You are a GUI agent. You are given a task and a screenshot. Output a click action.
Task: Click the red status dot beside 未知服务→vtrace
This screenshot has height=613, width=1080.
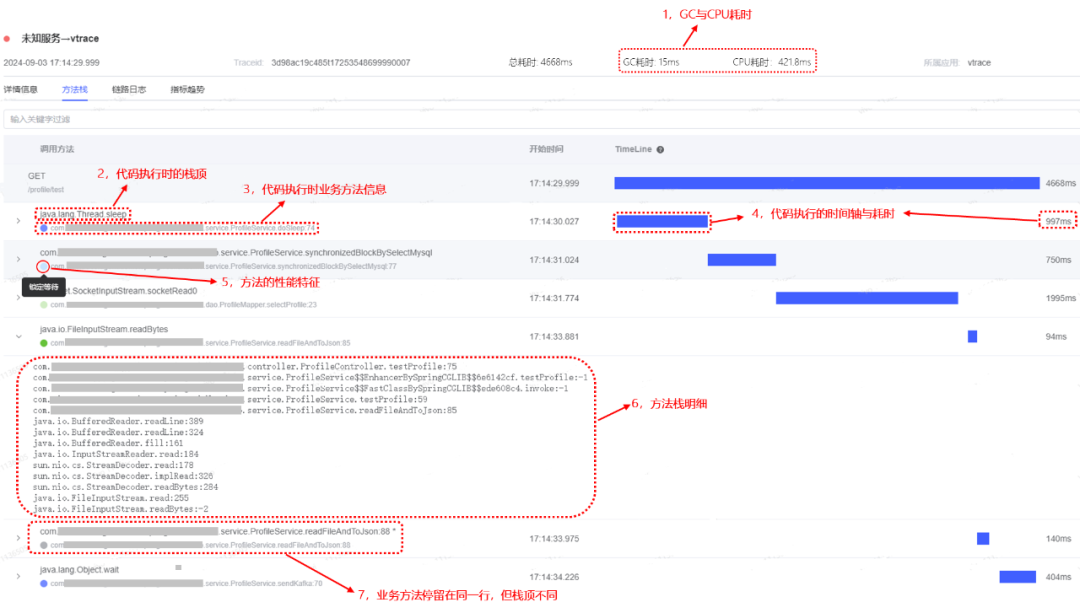coord(7,38)
